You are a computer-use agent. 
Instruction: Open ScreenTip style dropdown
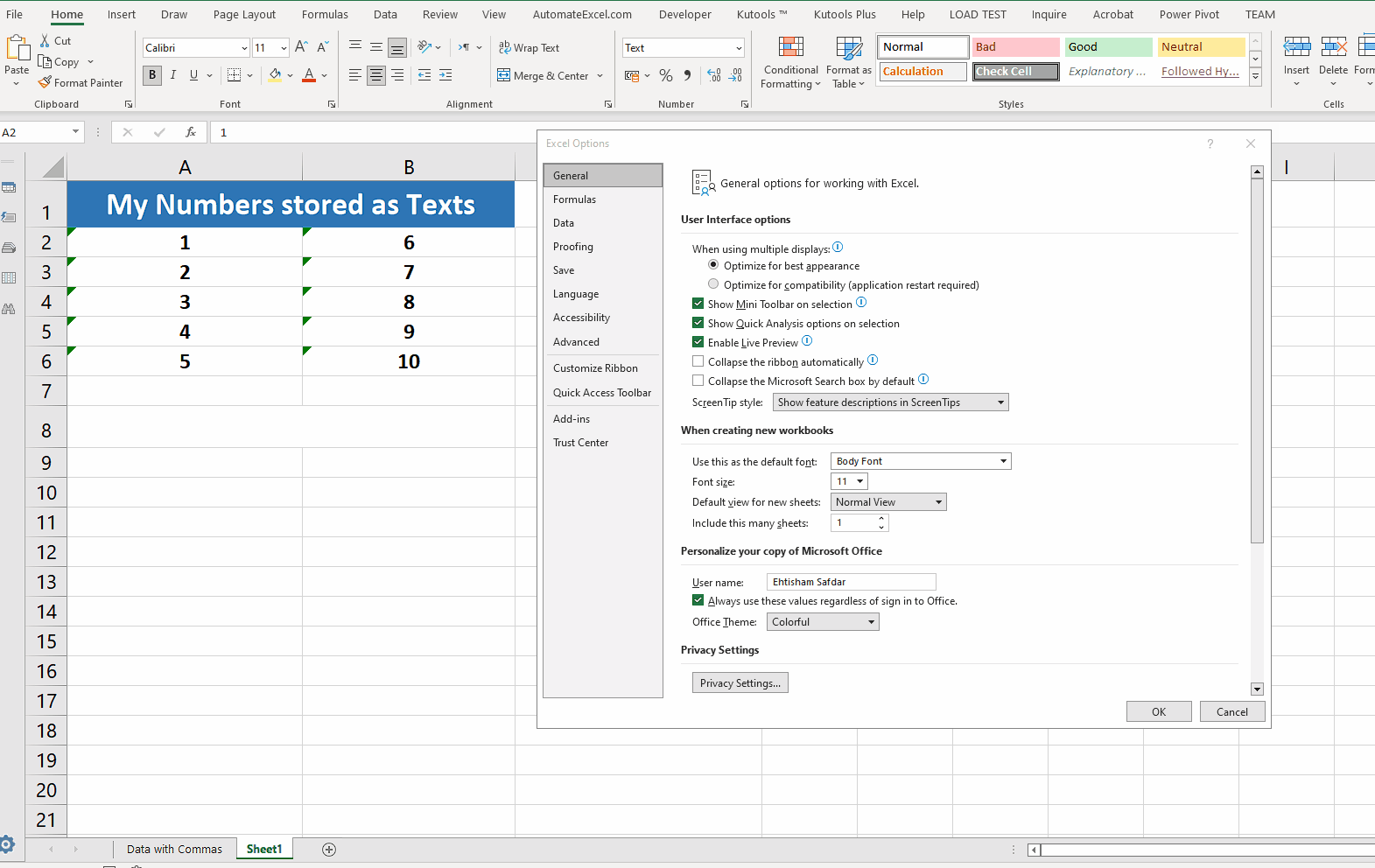click(891, 402)
